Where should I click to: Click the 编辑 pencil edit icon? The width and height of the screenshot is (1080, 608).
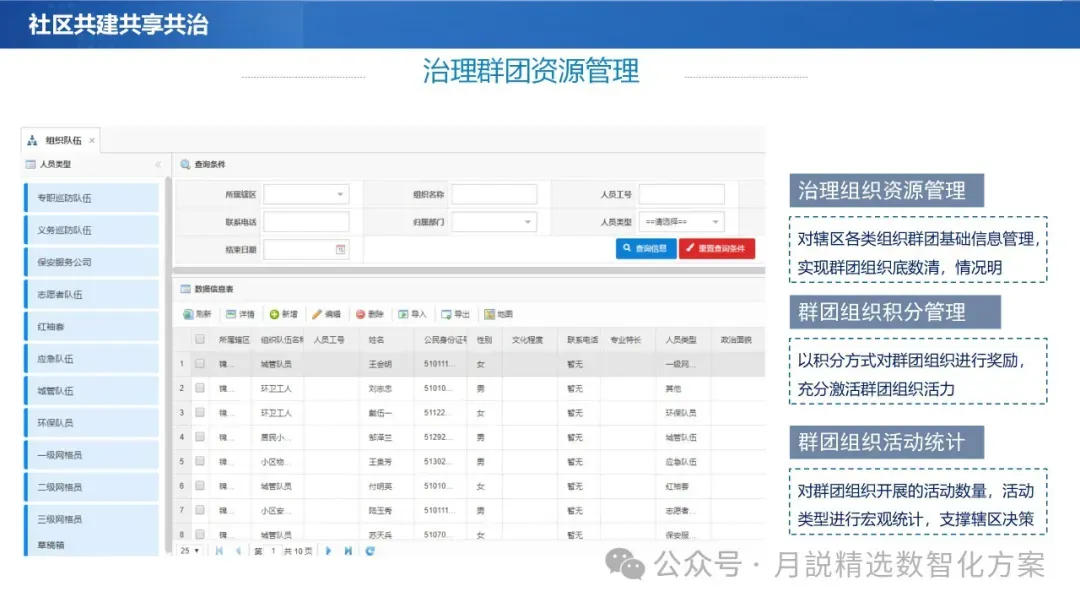(317, 314)
